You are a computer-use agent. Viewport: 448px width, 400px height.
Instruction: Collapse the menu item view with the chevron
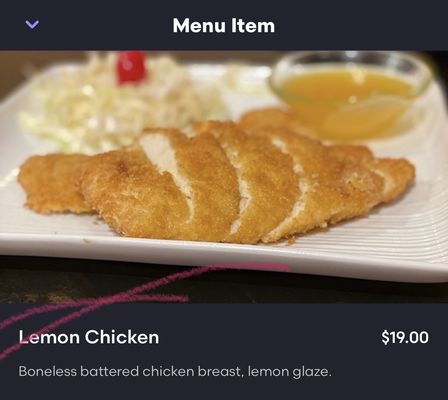[x=32, y=25]
